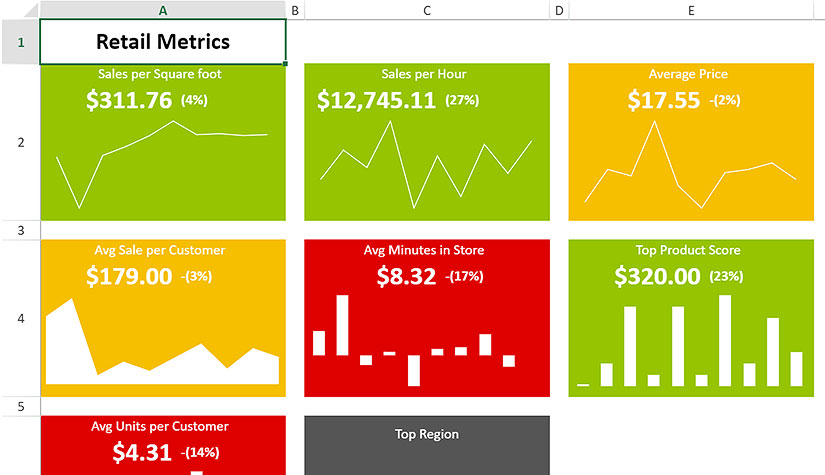Select the Avg Sale per Customer area chart

coord(162,345)
